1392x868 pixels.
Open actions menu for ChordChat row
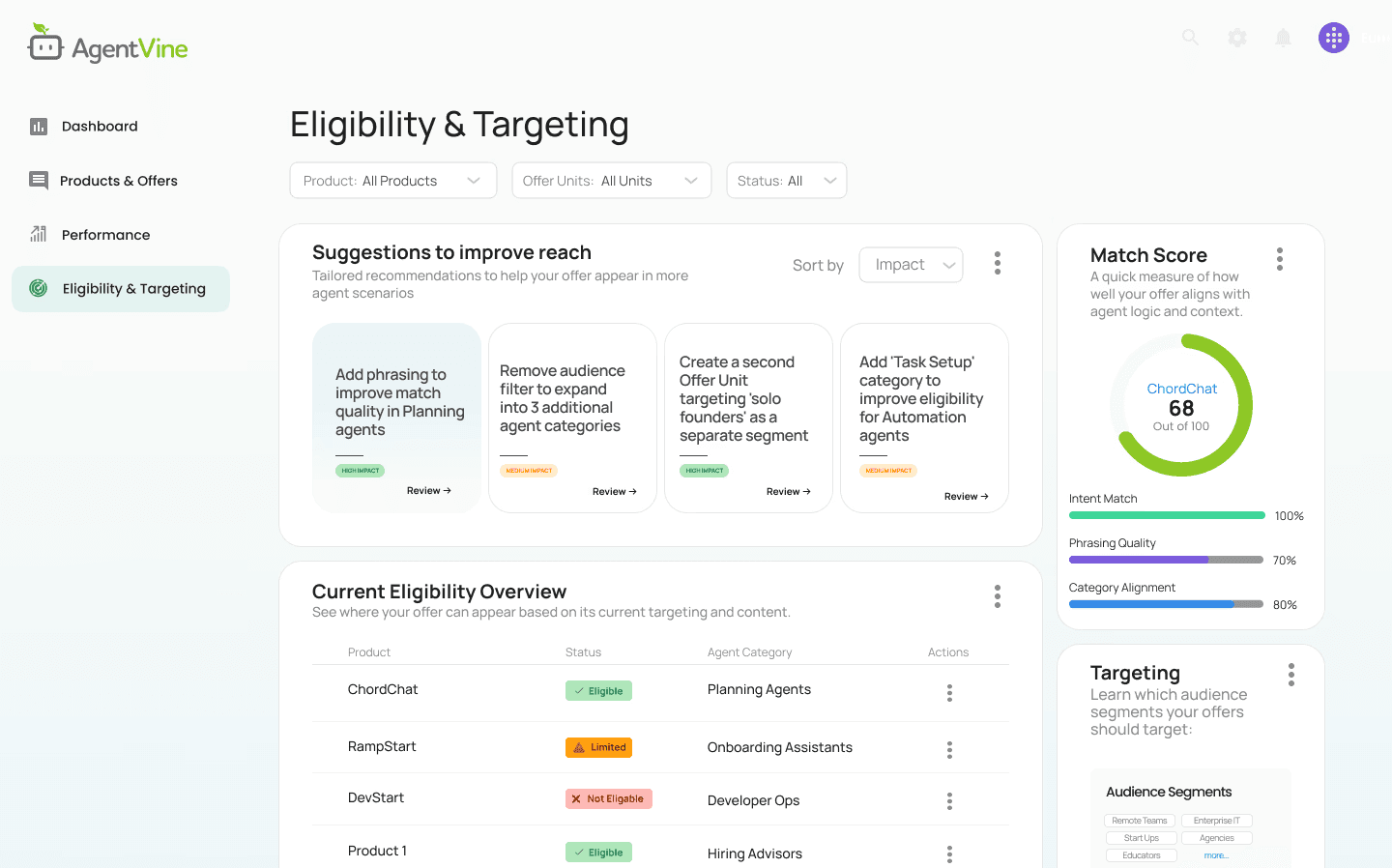click(949, 693)
